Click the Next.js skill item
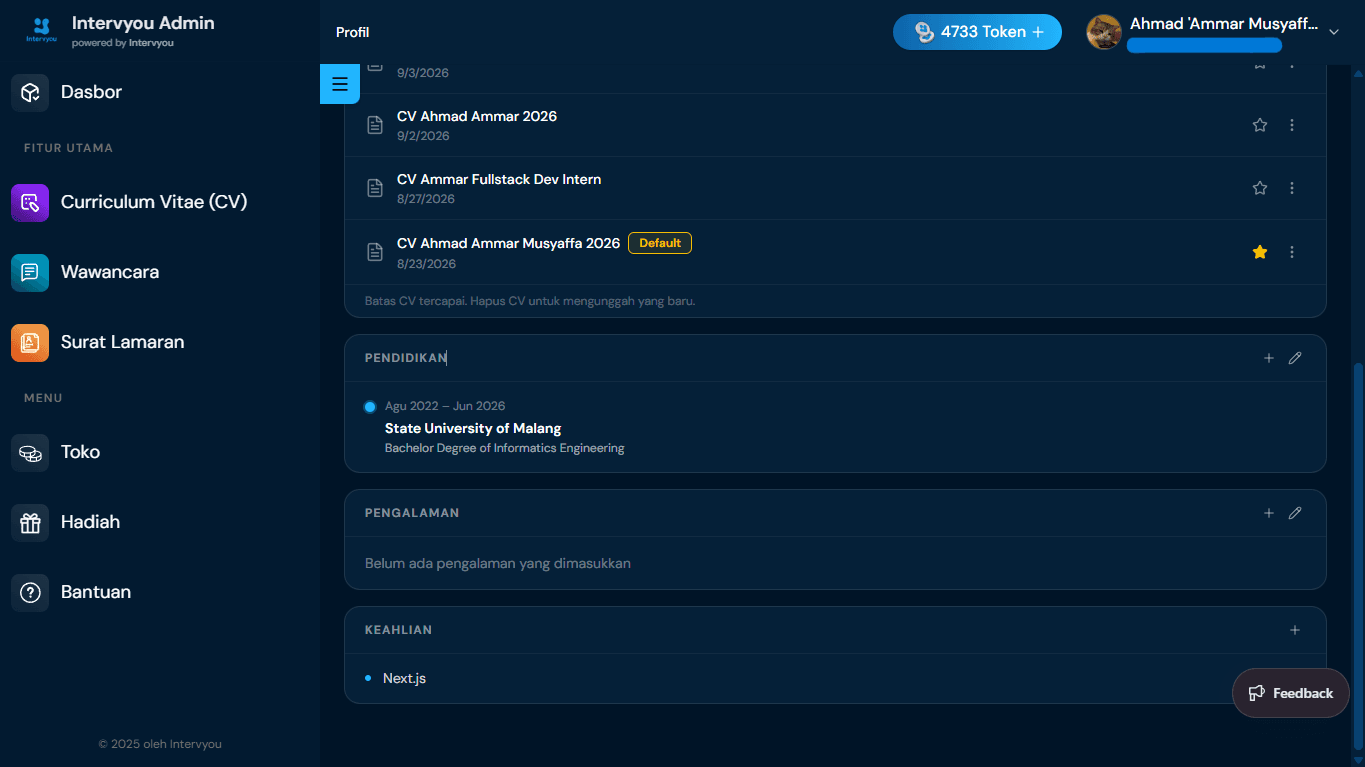The height and width of the screenshot is (767, 1365). (404, 678)
